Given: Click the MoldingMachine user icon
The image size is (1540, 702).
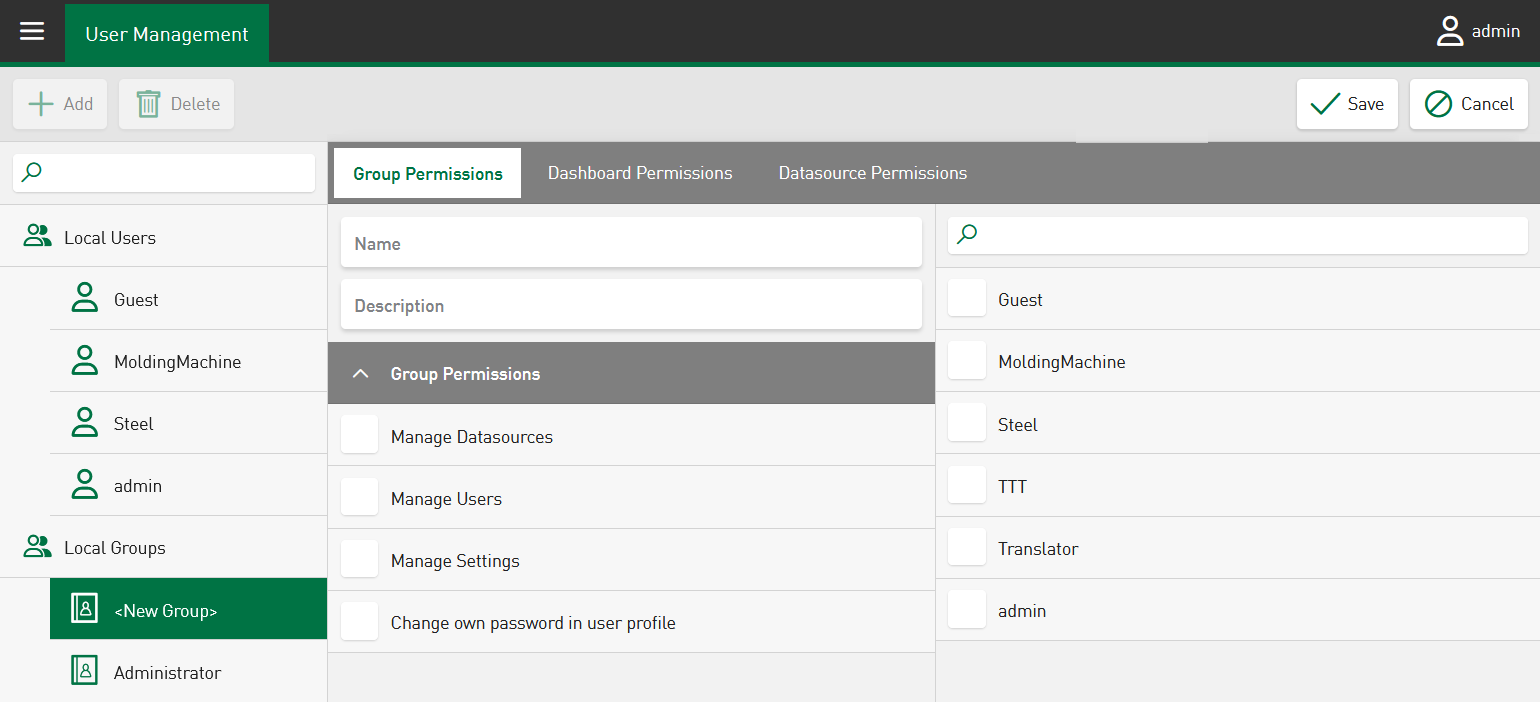Looking at the screenshot, I should click(85, 361).
